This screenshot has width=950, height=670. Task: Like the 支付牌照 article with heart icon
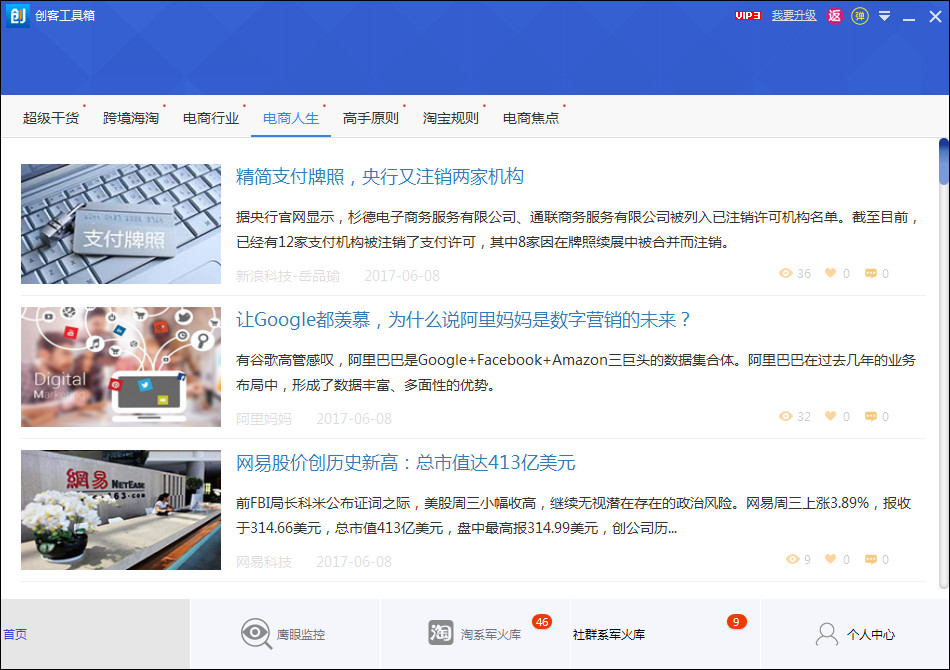(831, 273)
